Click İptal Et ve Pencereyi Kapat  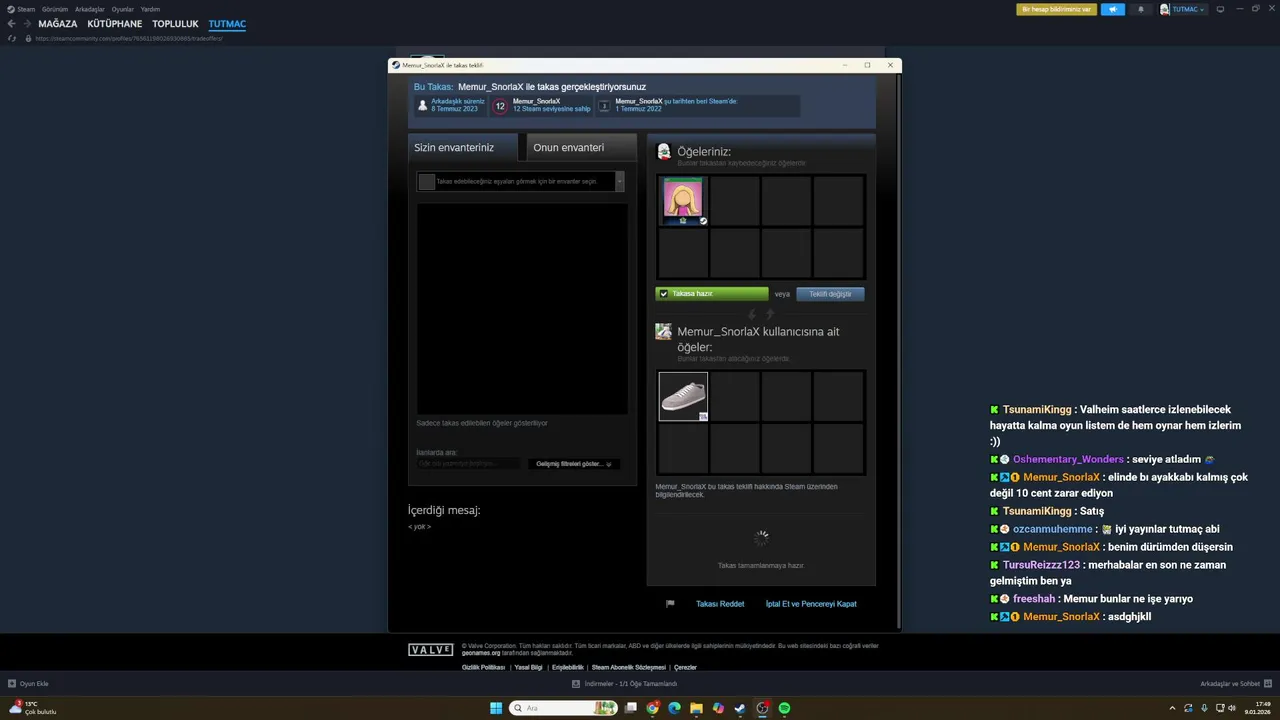811,604
